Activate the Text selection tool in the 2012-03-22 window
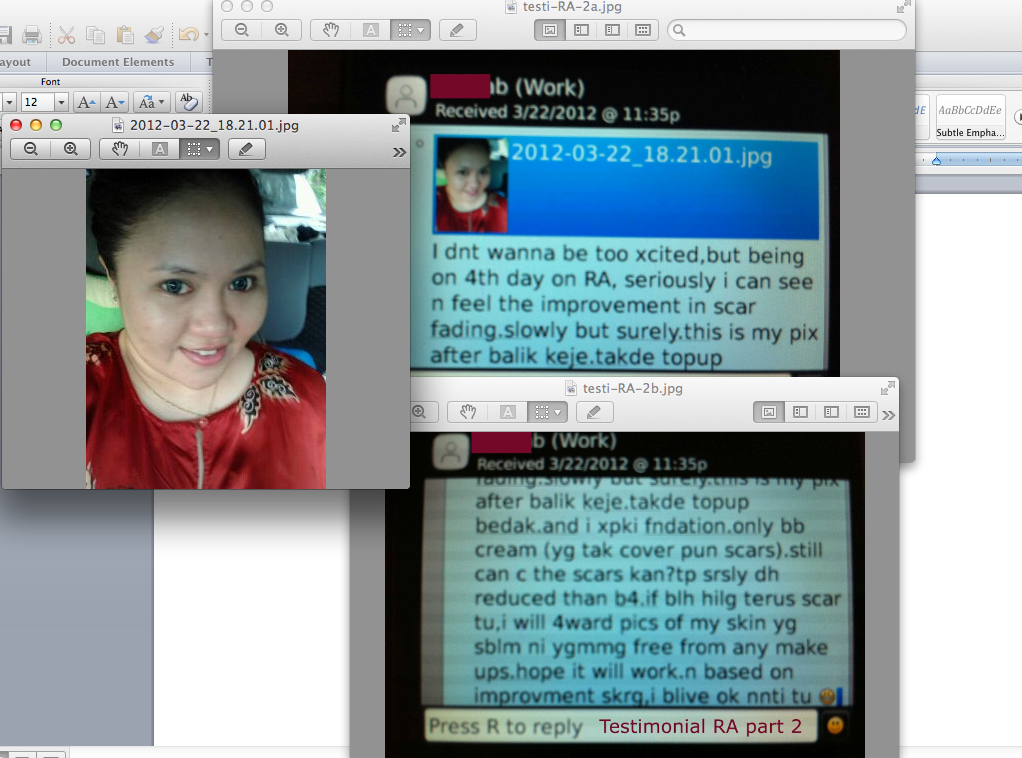This screenshot has width=1022, height=758. pyautogui.click(x=160, y=149)
